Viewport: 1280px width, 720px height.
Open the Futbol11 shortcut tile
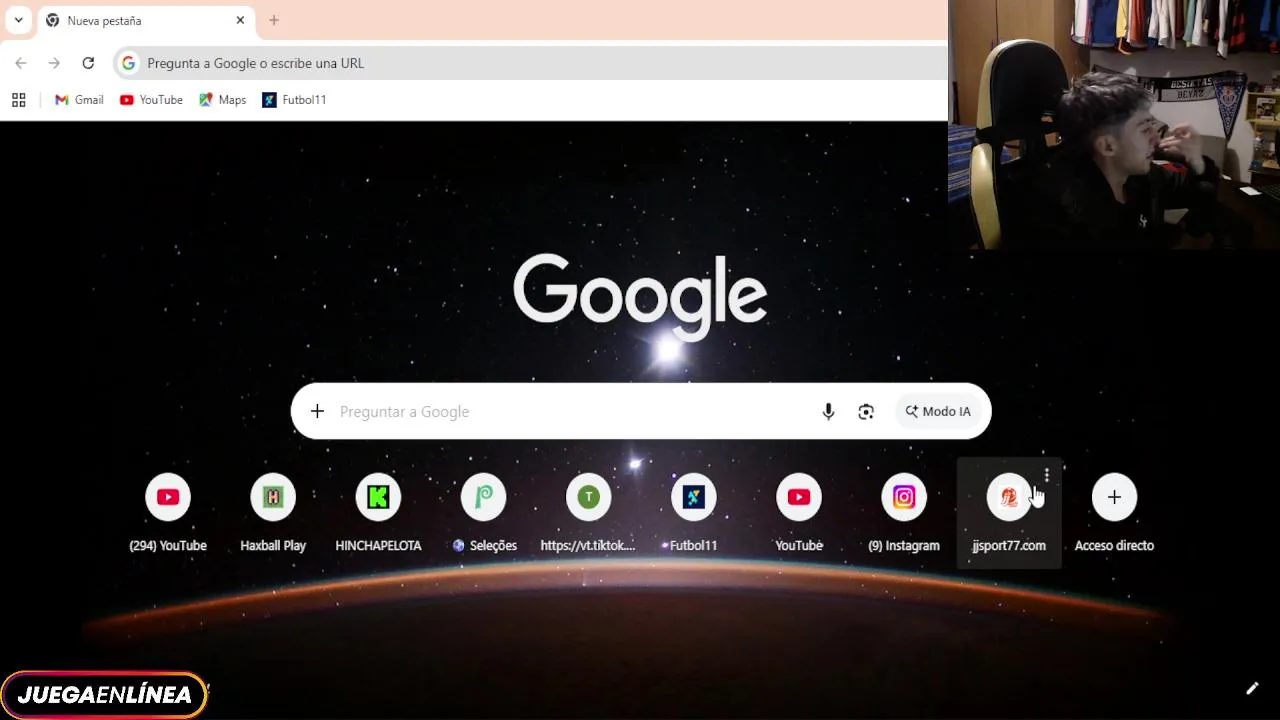click(x=693, y=512)
